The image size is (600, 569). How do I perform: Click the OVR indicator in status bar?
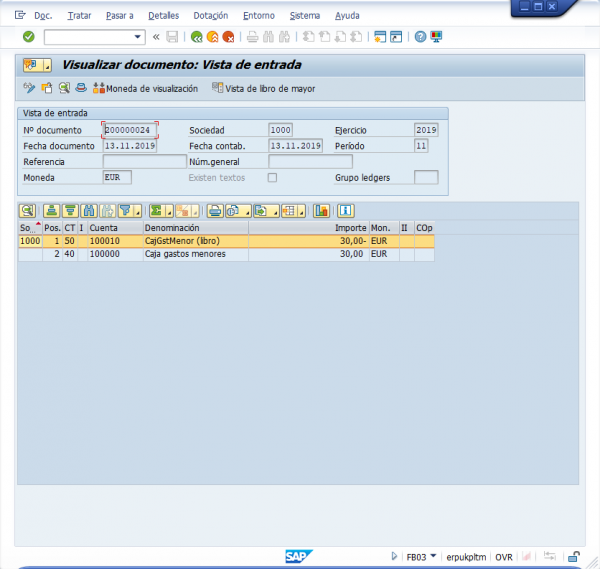(x=504, y=557)
